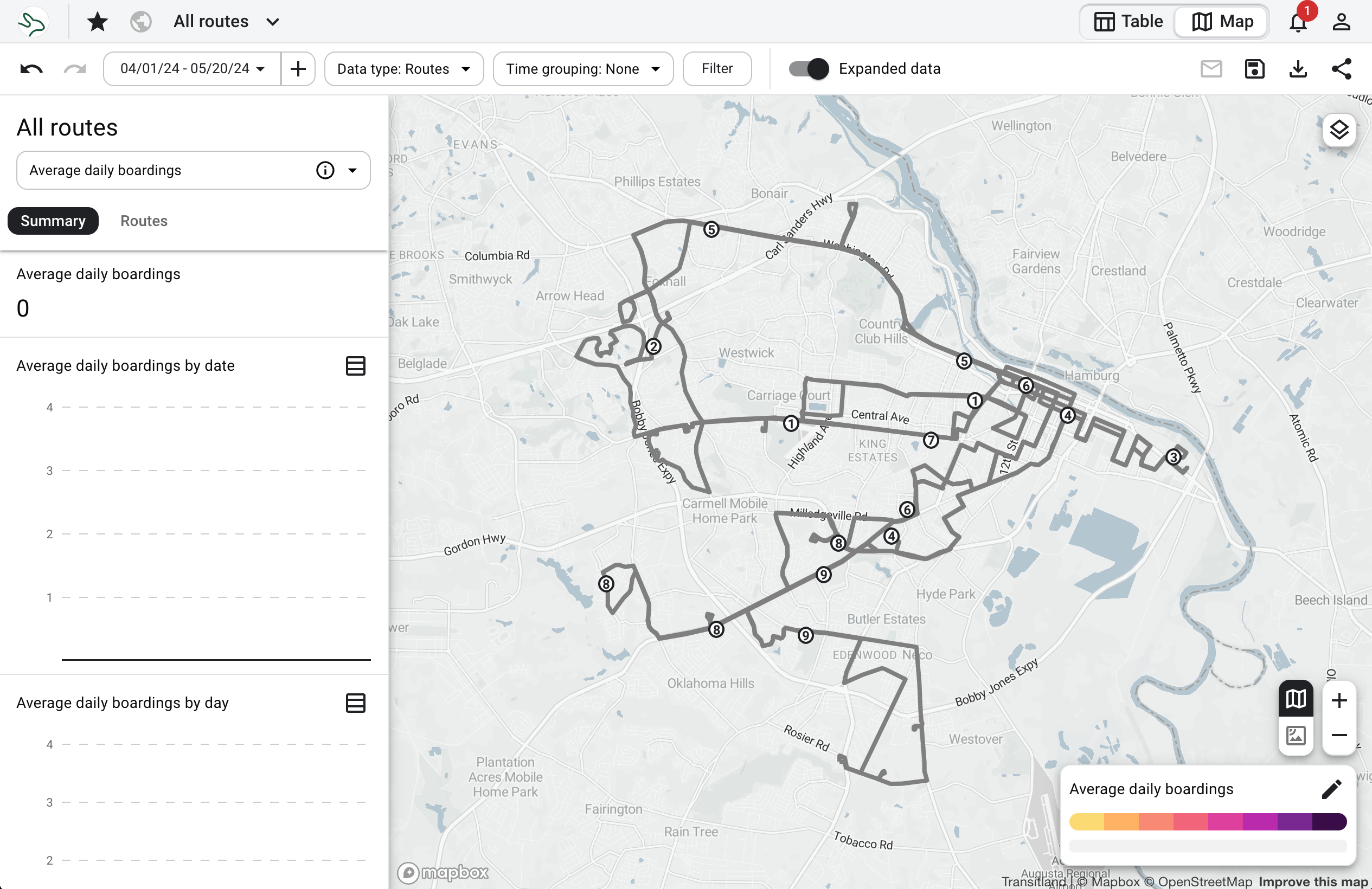
Task: Open the user account menu
Action: 1342,22
